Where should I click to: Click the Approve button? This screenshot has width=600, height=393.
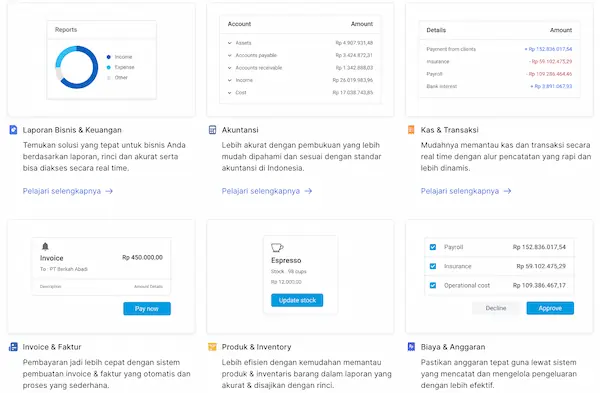[x=550, y=308]
